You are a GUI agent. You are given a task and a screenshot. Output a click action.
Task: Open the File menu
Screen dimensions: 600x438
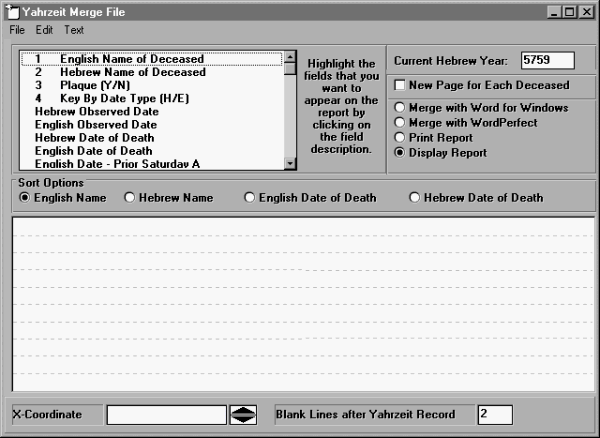click(x=17, y=30)
